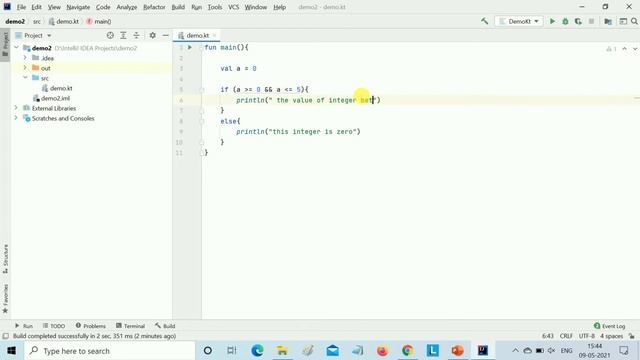Open Project Structure icon in toolbar
This screenshot has width=640, height=360.
pyautogui.click(x=608, y=21)
